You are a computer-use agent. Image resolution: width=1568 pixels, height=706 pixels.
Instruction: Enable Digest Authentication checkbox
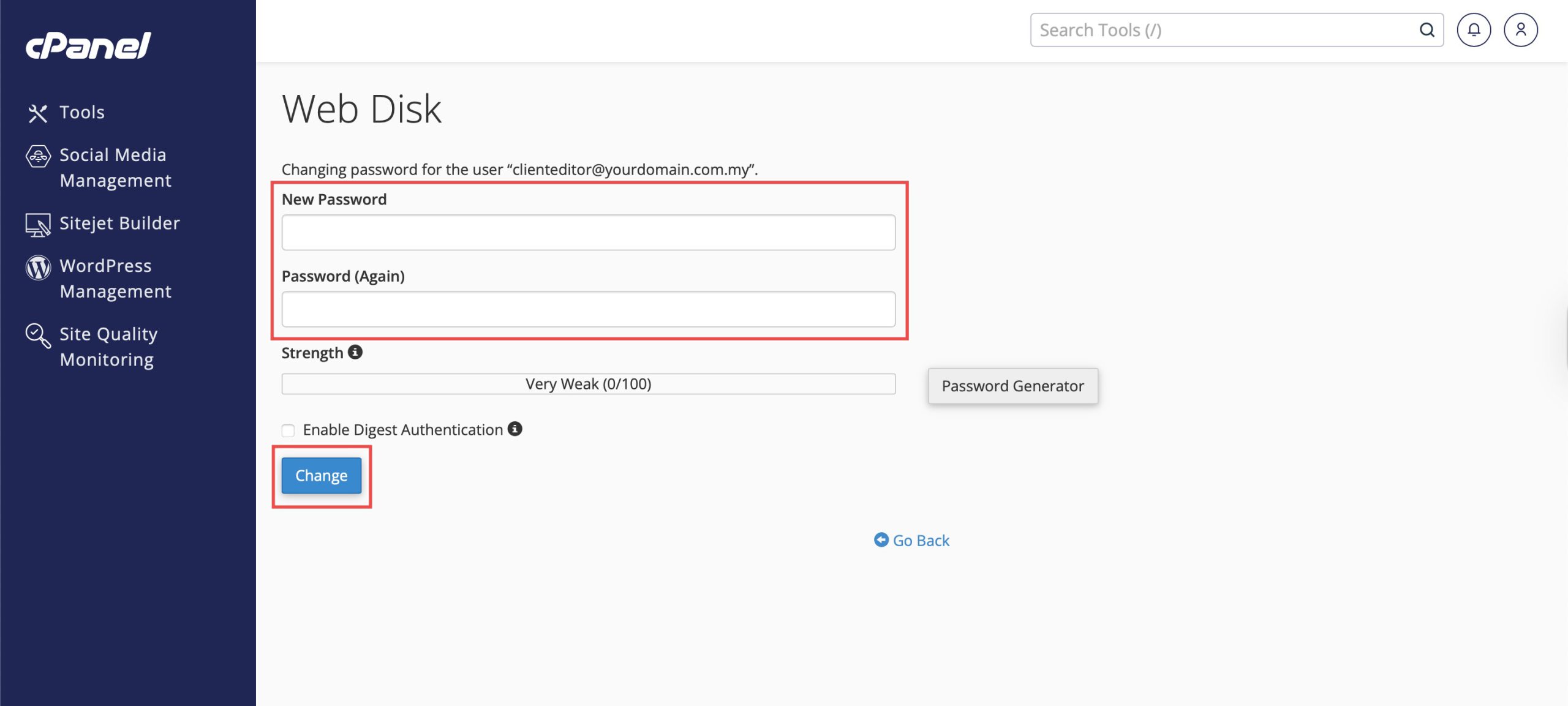[x=288, y=430]
